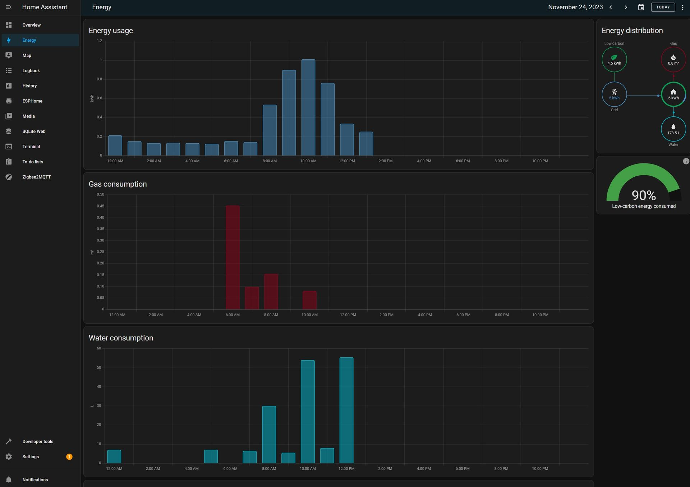The height and width of the screenshot is (487, 690).
Task: Open the Map panel in the sidebar
Action: pos(40,55)
